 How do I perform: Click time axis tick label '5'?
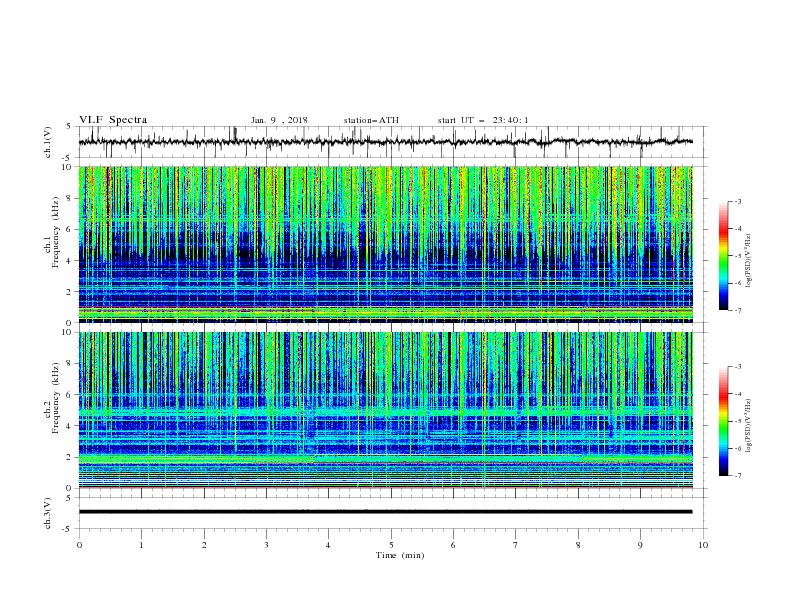pyautogui.click(x=391, y=545)
